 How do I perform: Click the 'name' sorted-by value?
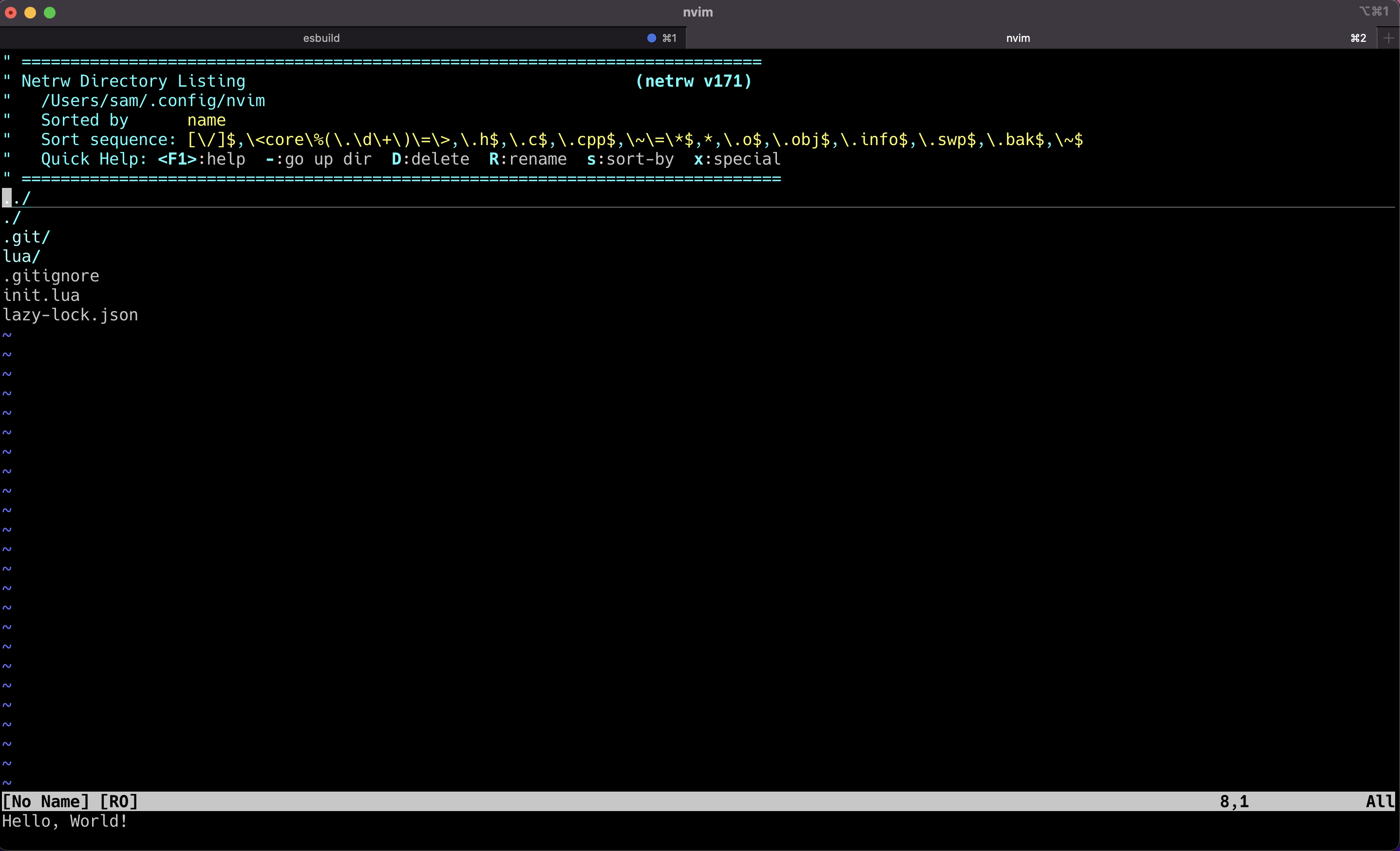207,120
